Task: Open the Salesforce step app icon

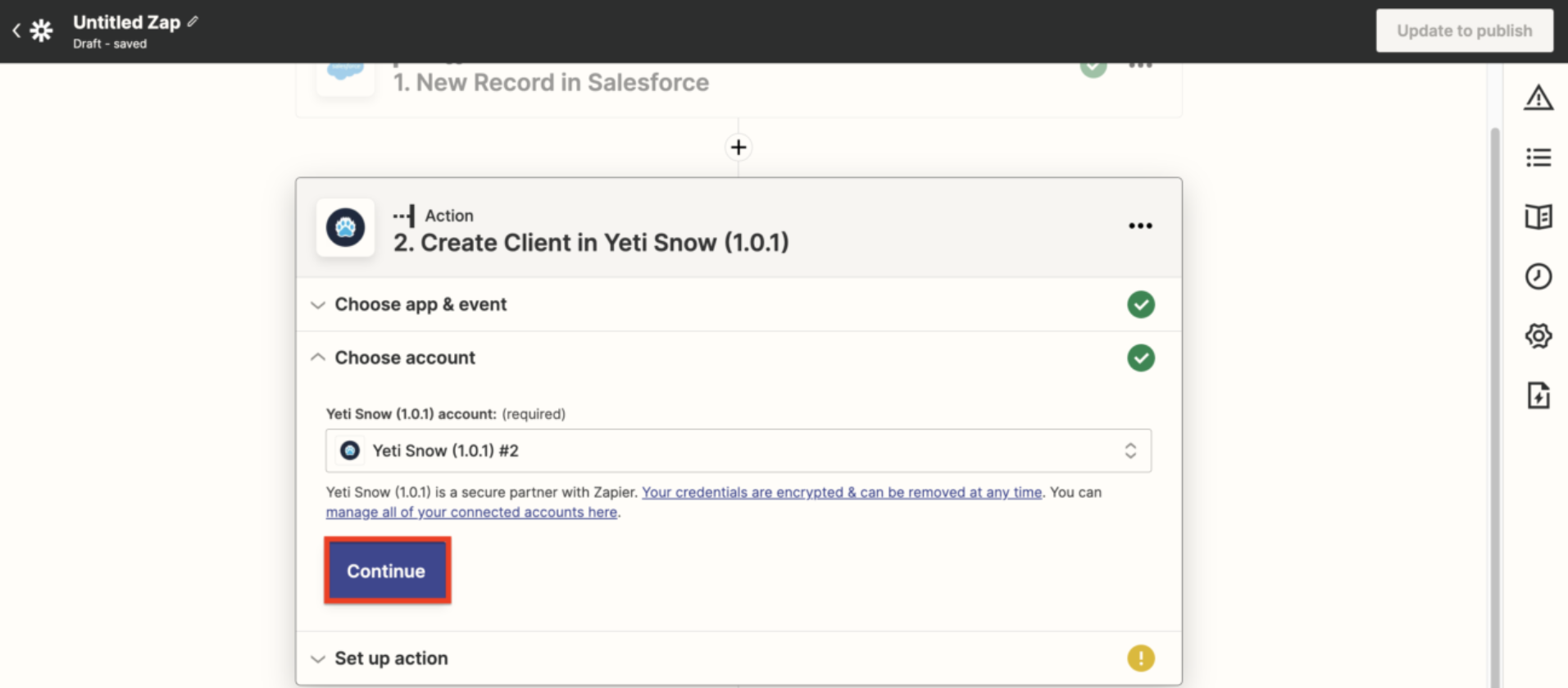Action: coord(346,79)
